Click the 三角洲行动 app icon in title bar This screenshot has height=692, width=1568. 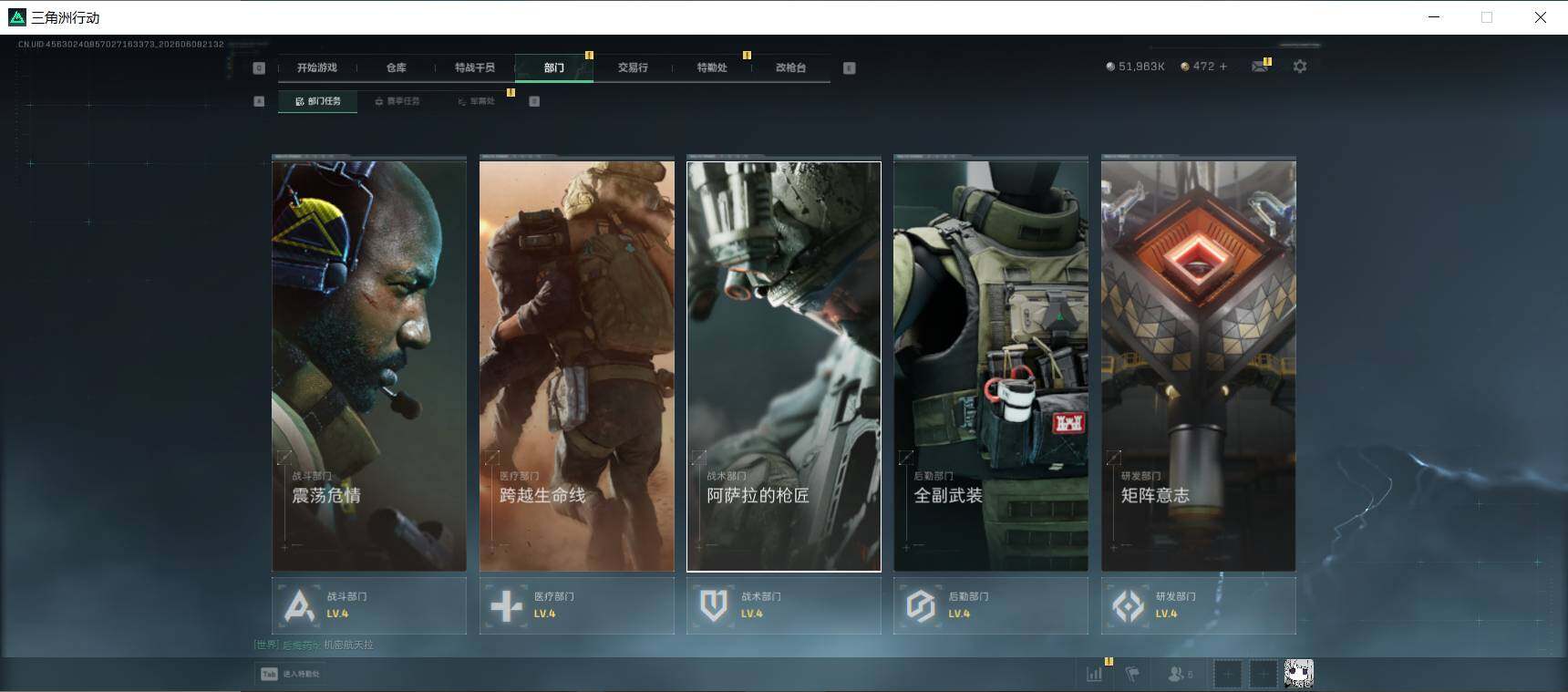tap(16, 17)
